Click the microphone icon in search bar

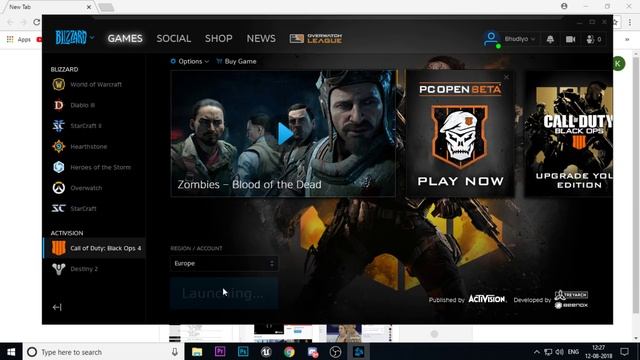(x=175, y=352)
